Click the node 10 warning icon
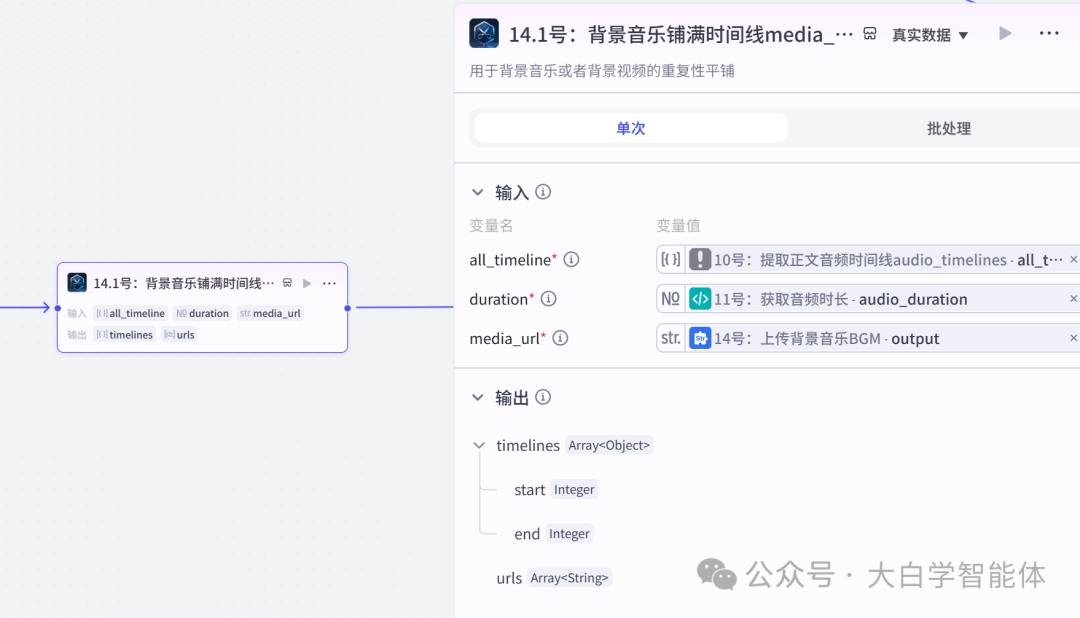Viewport: 1080px width, 618px height. click(x=700, y=260)
